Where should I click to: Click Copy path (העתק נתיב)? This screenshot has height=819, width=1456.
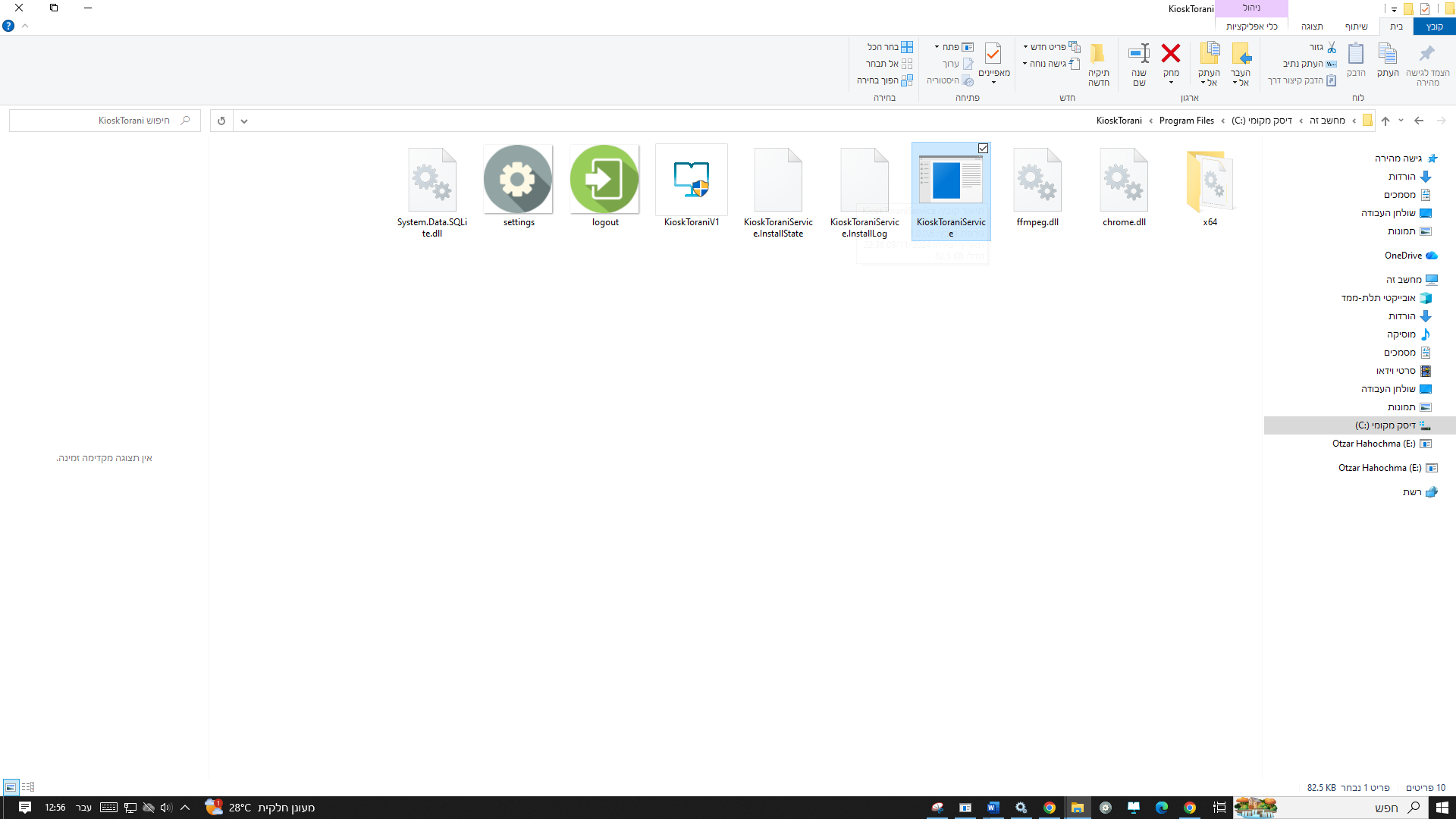pyautogui.click(x=1310, y=64)
